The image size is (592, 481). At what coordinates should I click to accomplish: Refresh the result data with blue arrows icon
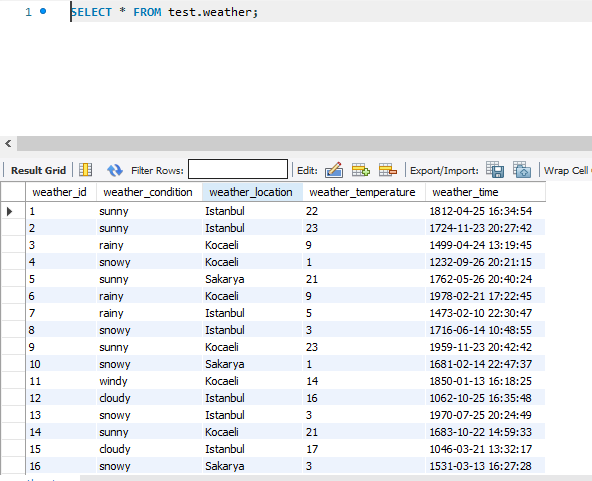[114, 170]
